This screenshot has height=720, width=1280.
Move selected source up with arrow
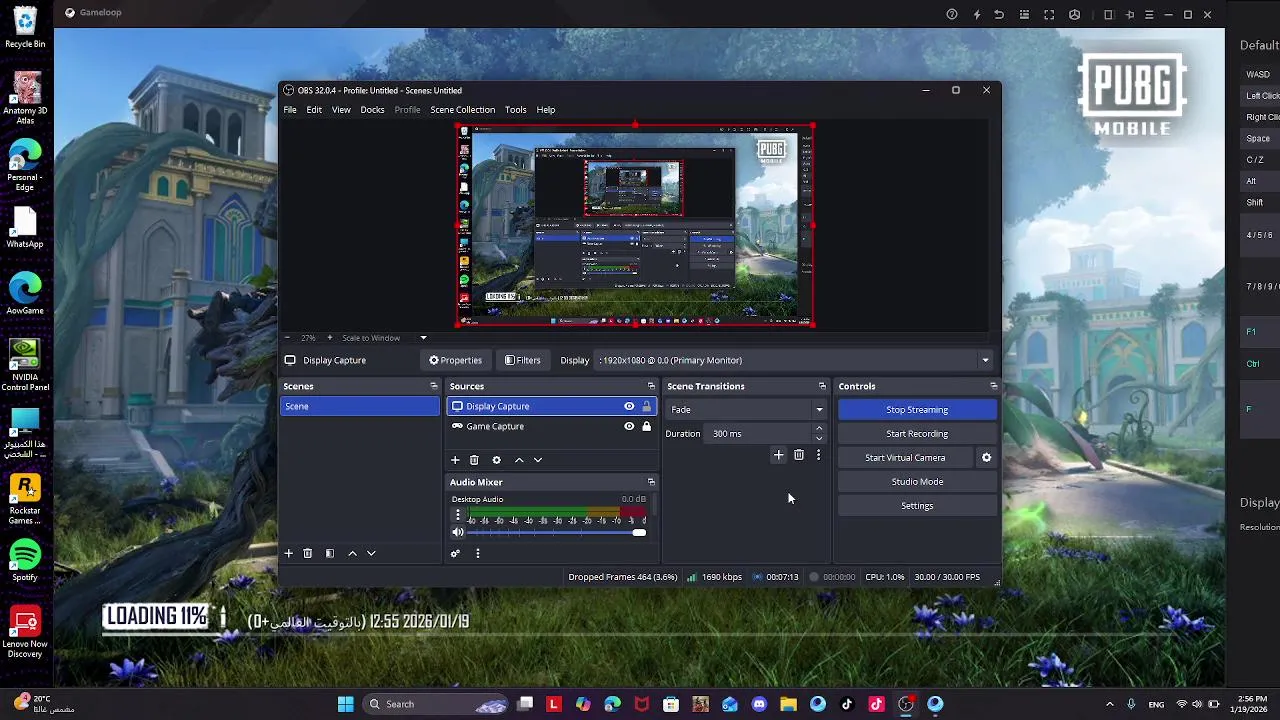[518, 460]
